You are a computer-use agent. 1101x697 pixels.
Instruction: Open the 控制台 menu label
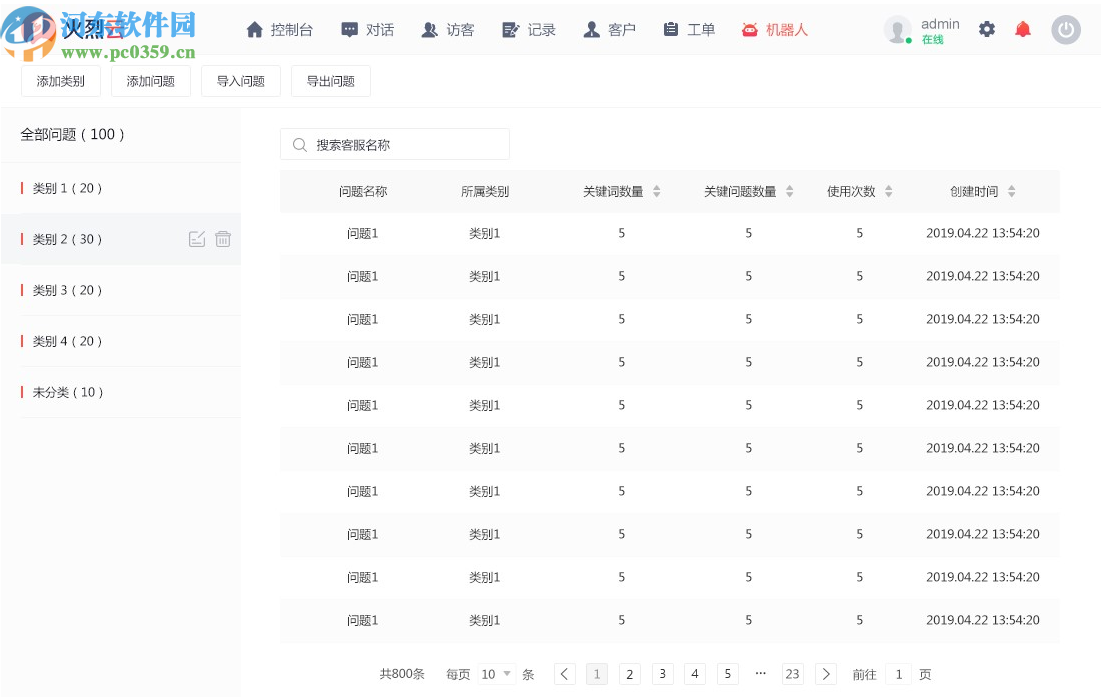[x=291, y=29]
